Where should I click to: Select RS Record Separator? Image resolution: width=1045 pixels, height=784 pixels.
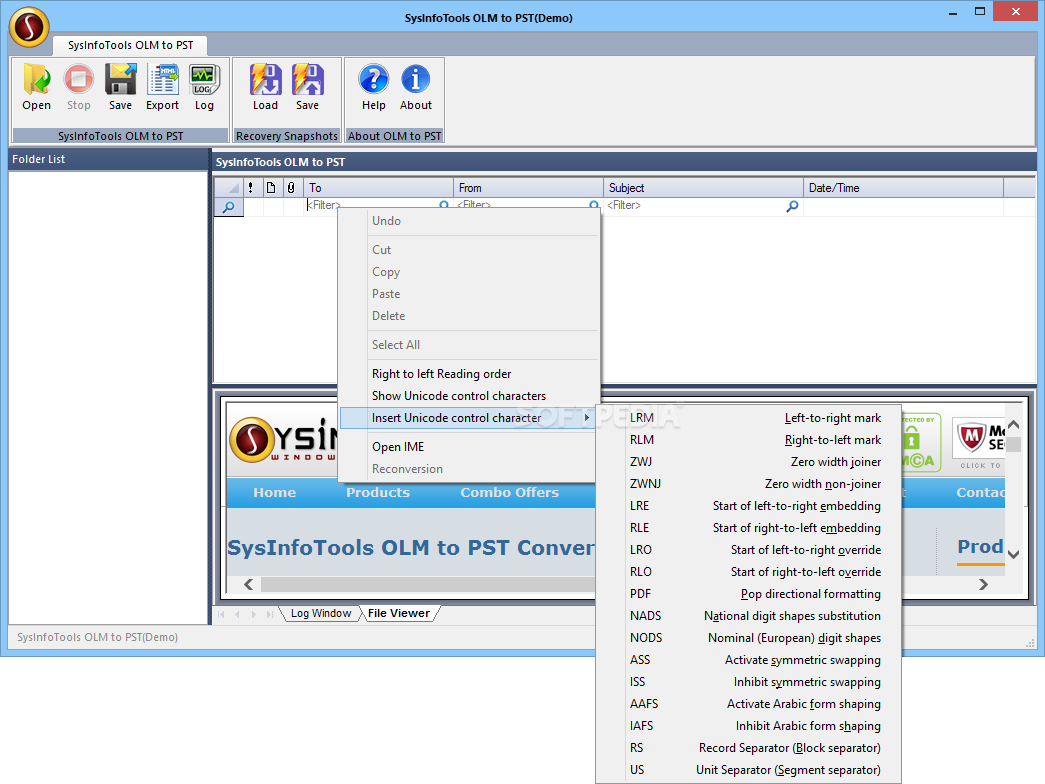[748, 748]
